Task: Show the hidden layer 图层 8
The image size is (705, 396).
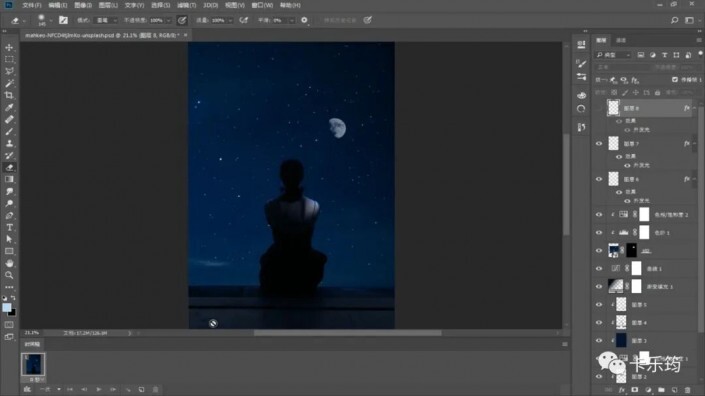Action: 599,108
